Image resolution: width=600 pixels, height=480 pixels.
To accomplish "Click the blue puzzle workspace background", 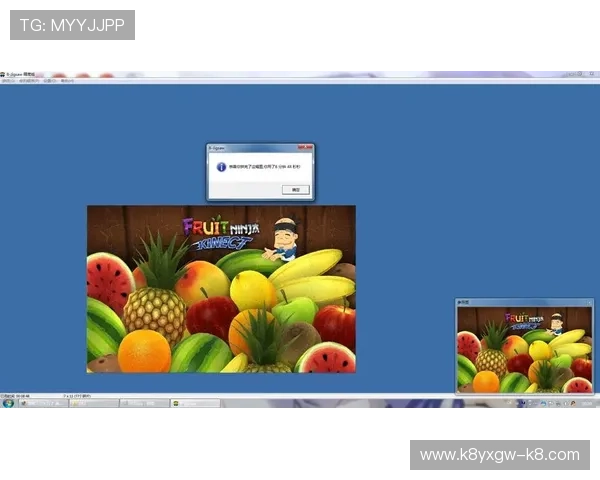I will (x=450, y=200).
